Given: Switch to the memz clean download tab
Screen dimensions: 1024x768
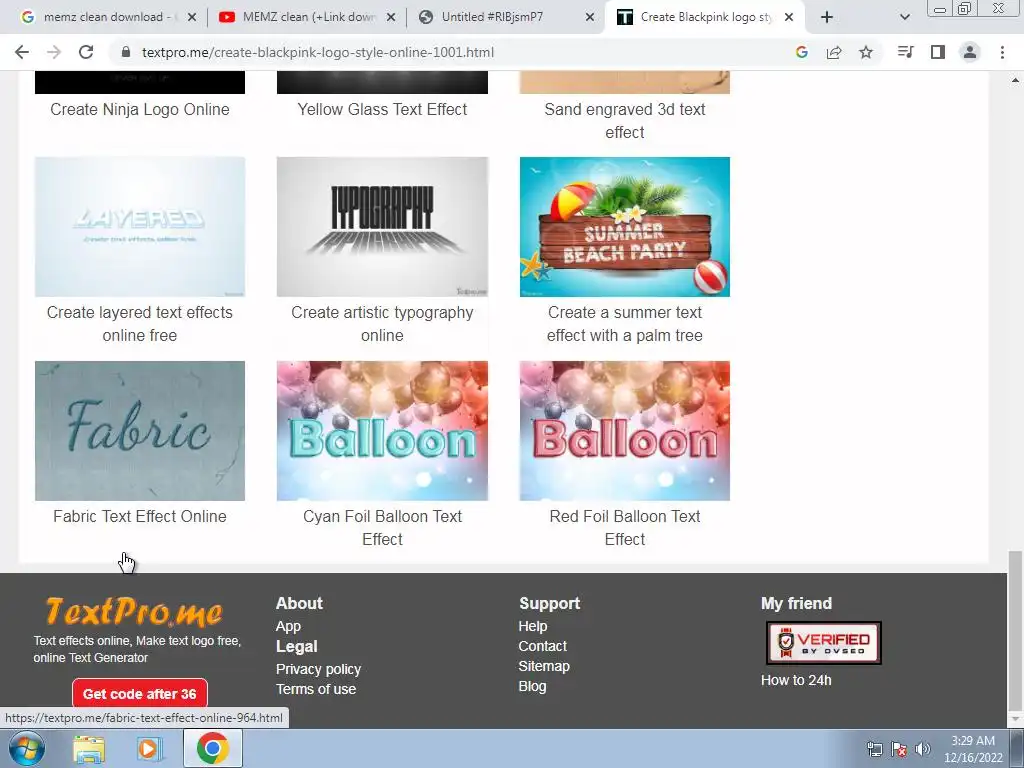Looking at the screenshot, I should (108, 17).
